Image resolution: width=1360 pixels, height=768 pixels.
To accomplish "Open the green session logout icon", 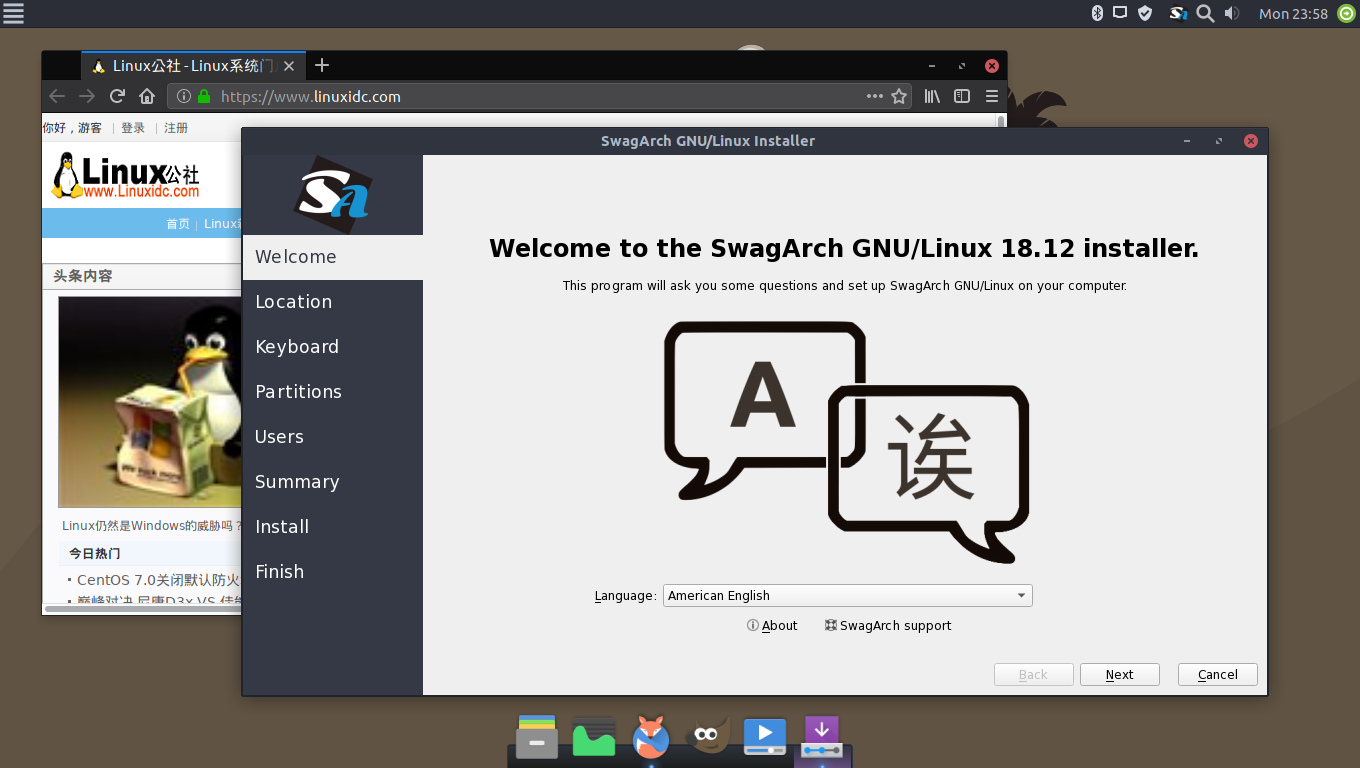I will point(1346,13).
